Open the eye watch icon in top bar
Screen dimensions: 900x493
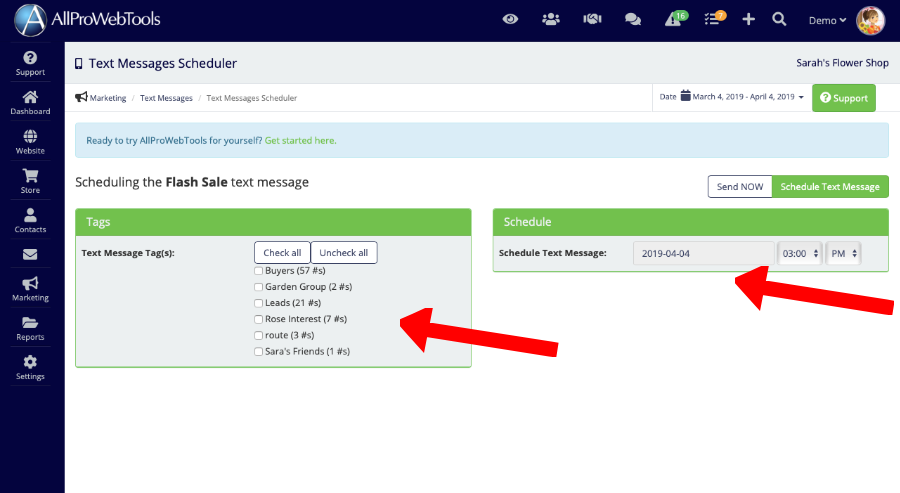(x=510, y=20)
